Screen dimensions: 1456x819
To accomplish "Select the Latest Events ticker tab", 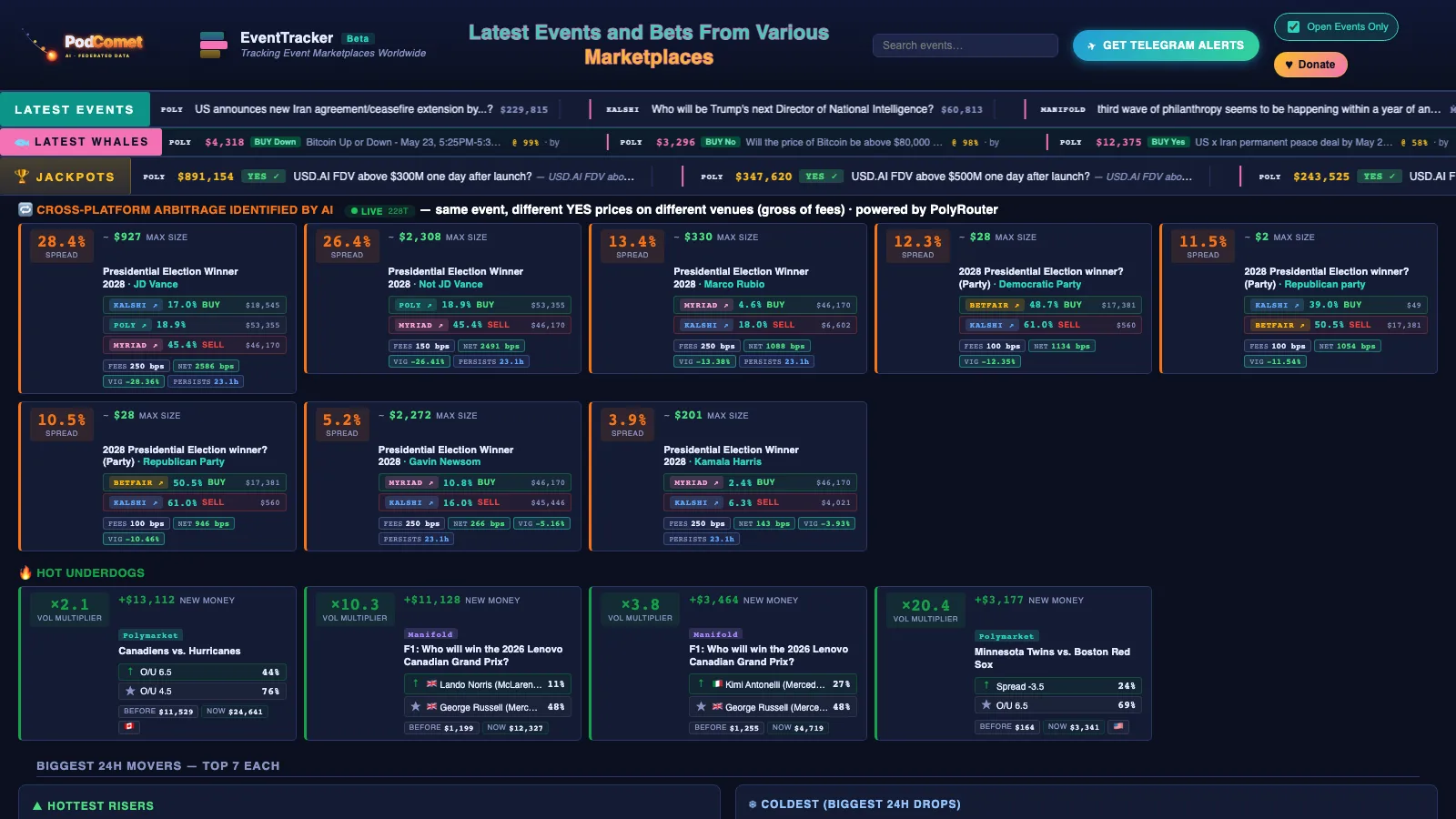I will 75,109.
